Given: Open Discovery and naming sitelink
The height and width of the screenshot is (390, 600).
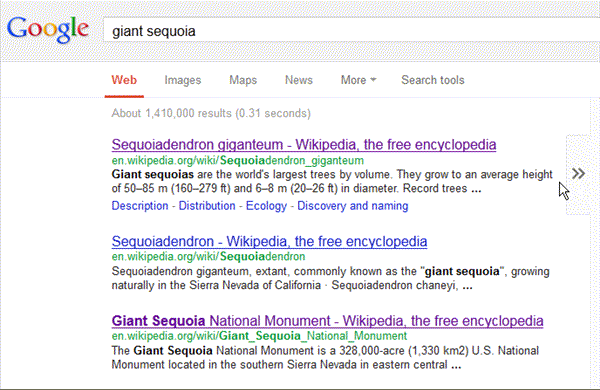Looking at the screenshot, I should point(353,206).
